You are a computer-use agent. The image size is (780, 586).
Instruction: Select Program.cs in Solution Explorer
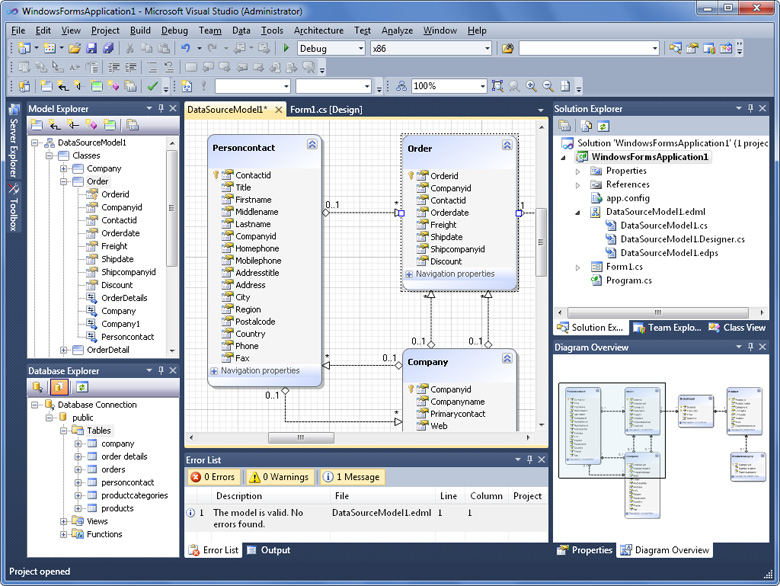(x=629, y=281)
